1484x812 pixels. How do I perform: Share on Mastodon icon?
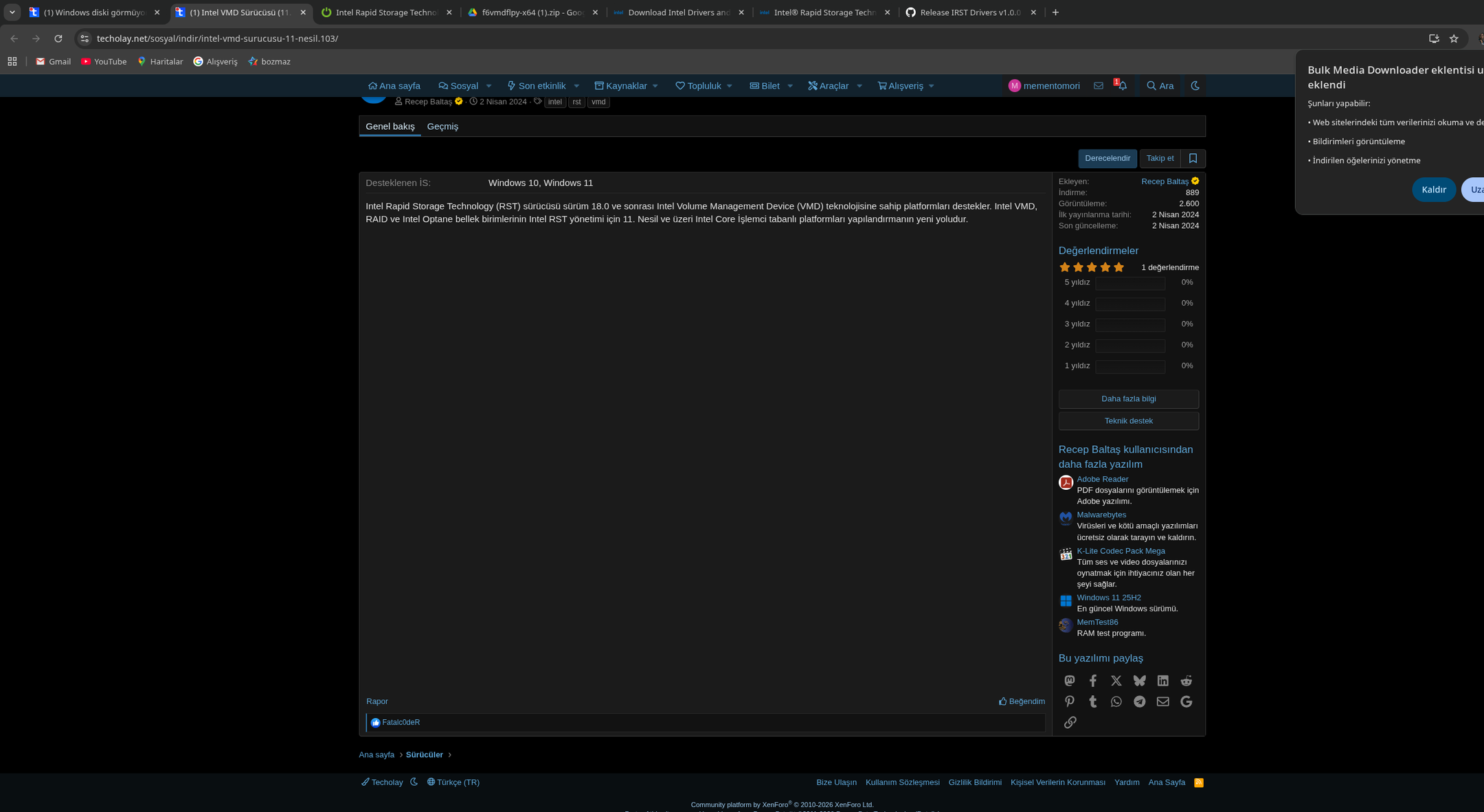click(1070, 681)
